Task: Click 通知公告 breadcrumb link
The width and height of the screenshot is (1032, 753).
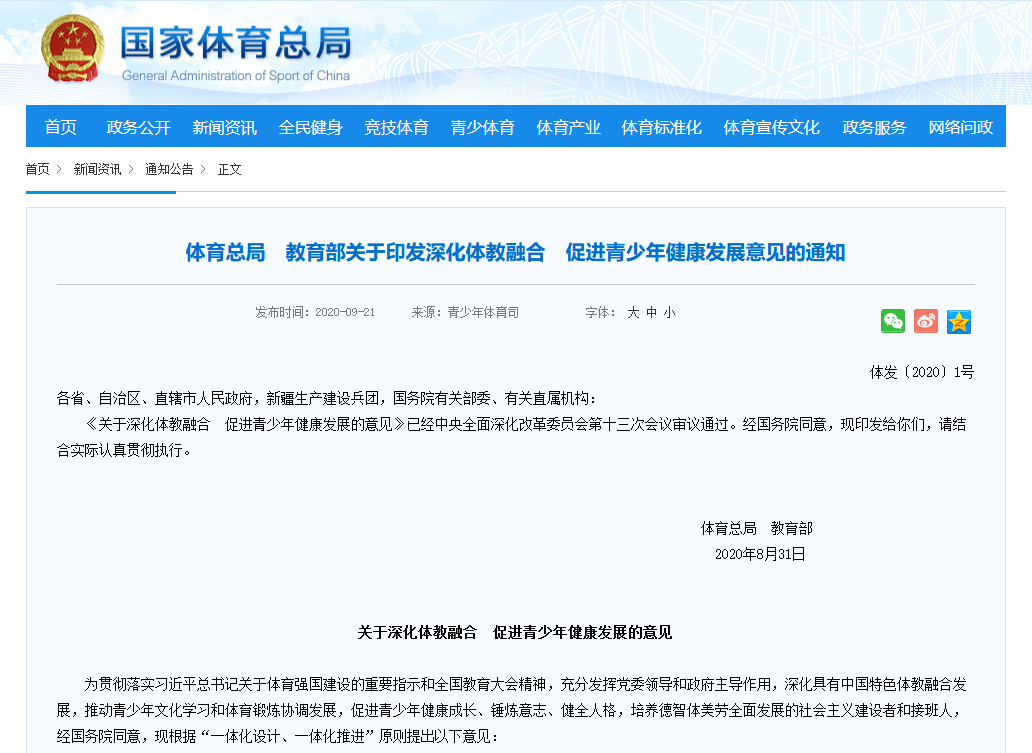Action: [169, 169]
